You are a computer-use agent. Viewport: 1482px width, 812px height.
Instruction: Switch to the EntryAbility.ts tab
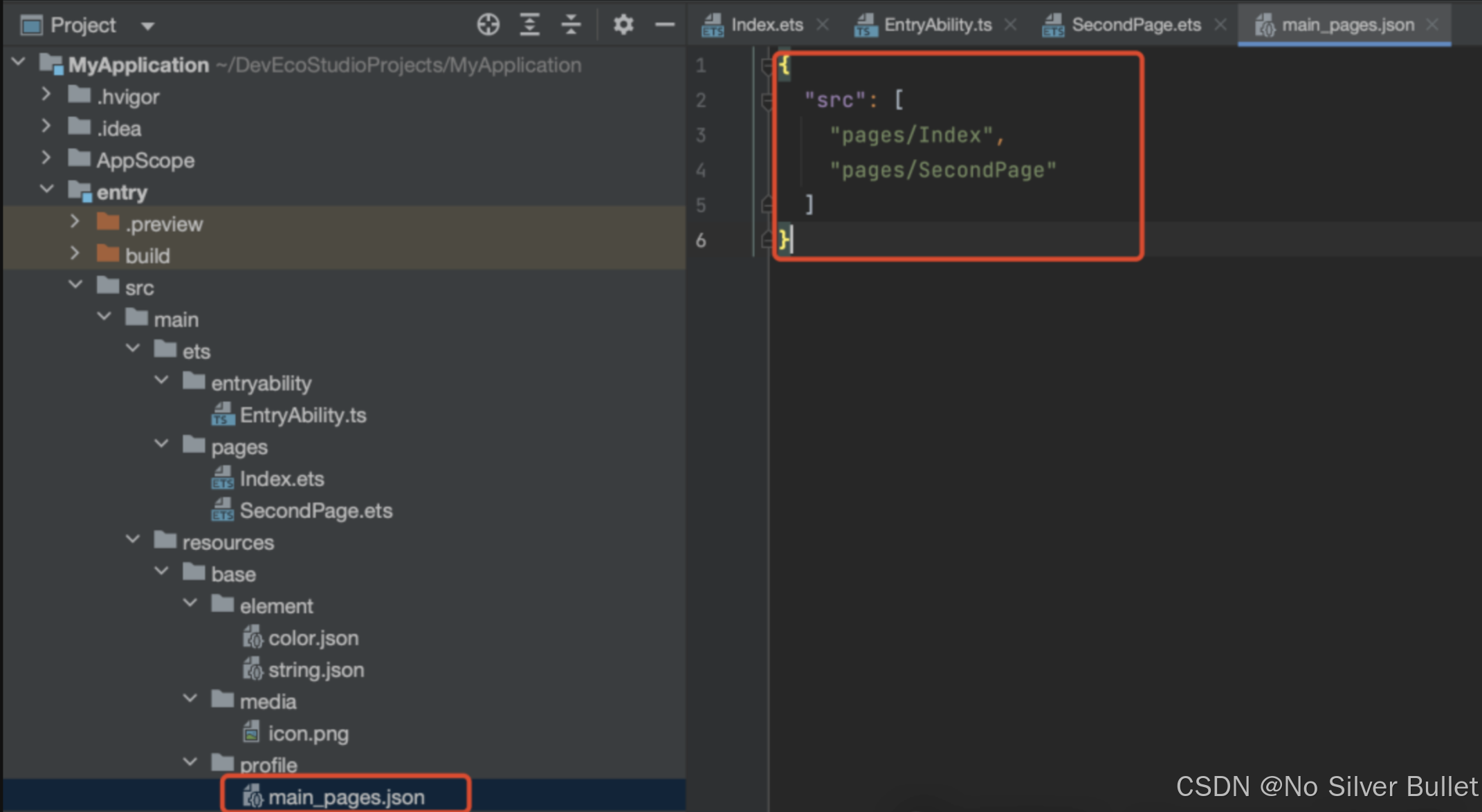pos(937,25)
